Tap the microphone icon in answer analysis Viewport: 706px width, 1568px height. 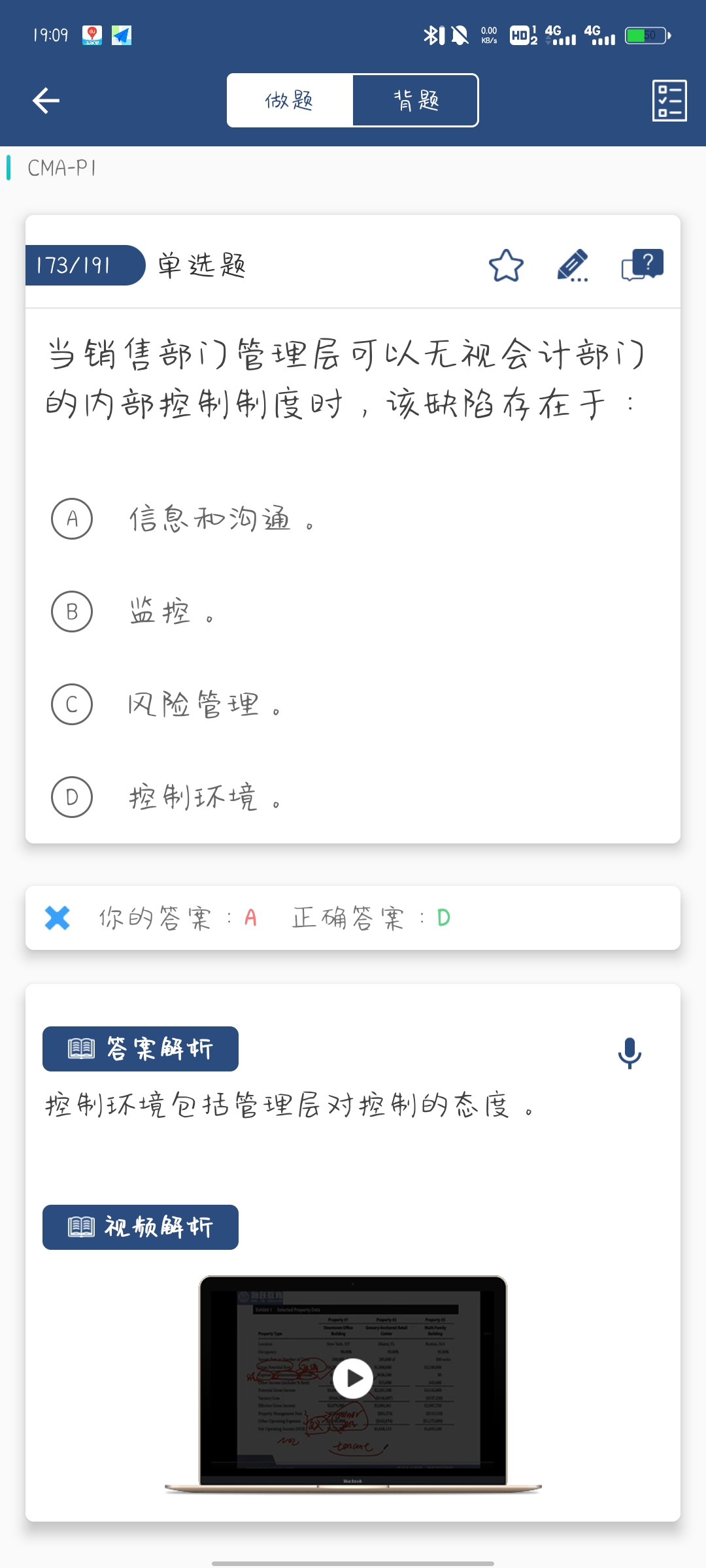pyautogui.click(x=630, y=1053)
